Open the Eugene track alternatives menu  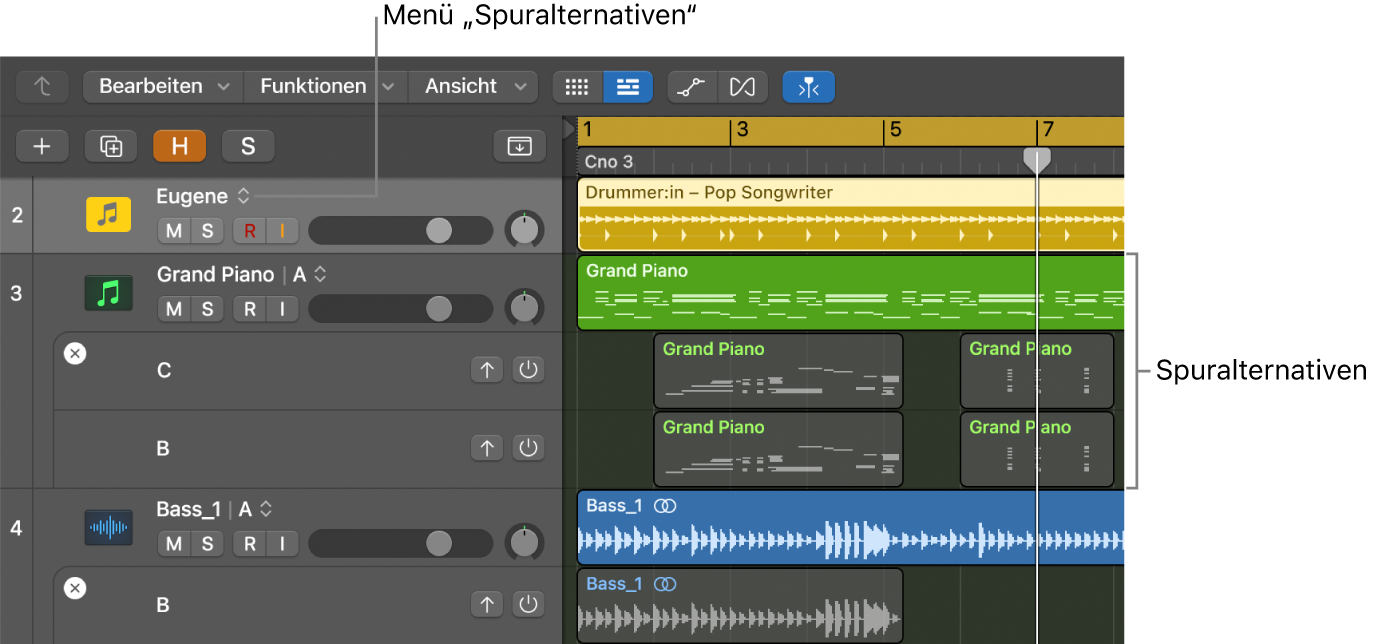coord(243,197)
